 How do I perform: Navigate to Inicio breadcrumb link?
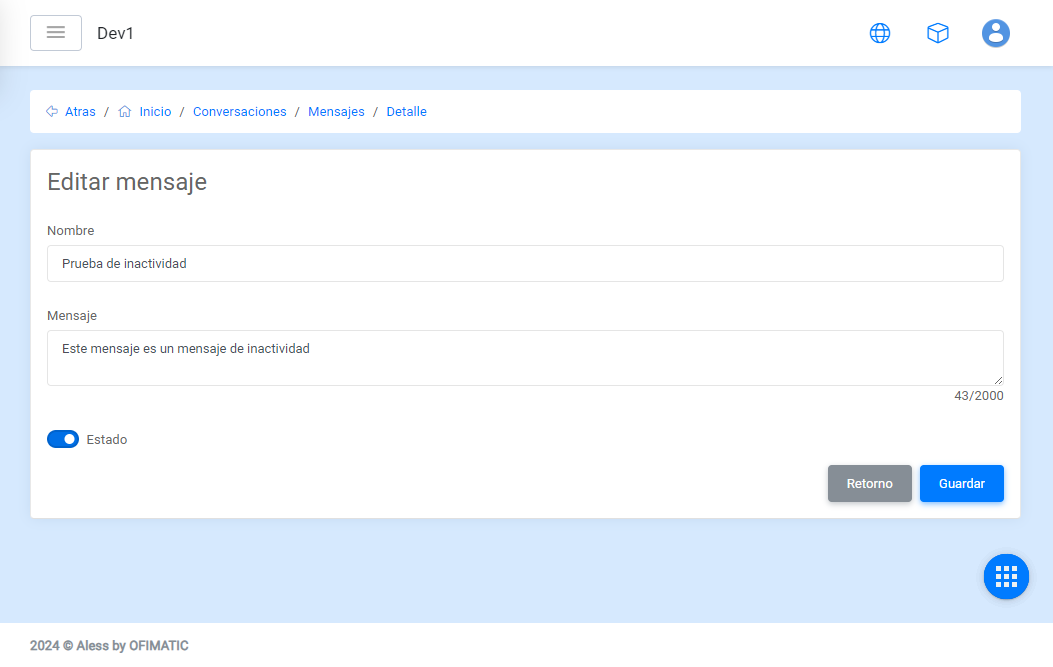click(155, 112)
